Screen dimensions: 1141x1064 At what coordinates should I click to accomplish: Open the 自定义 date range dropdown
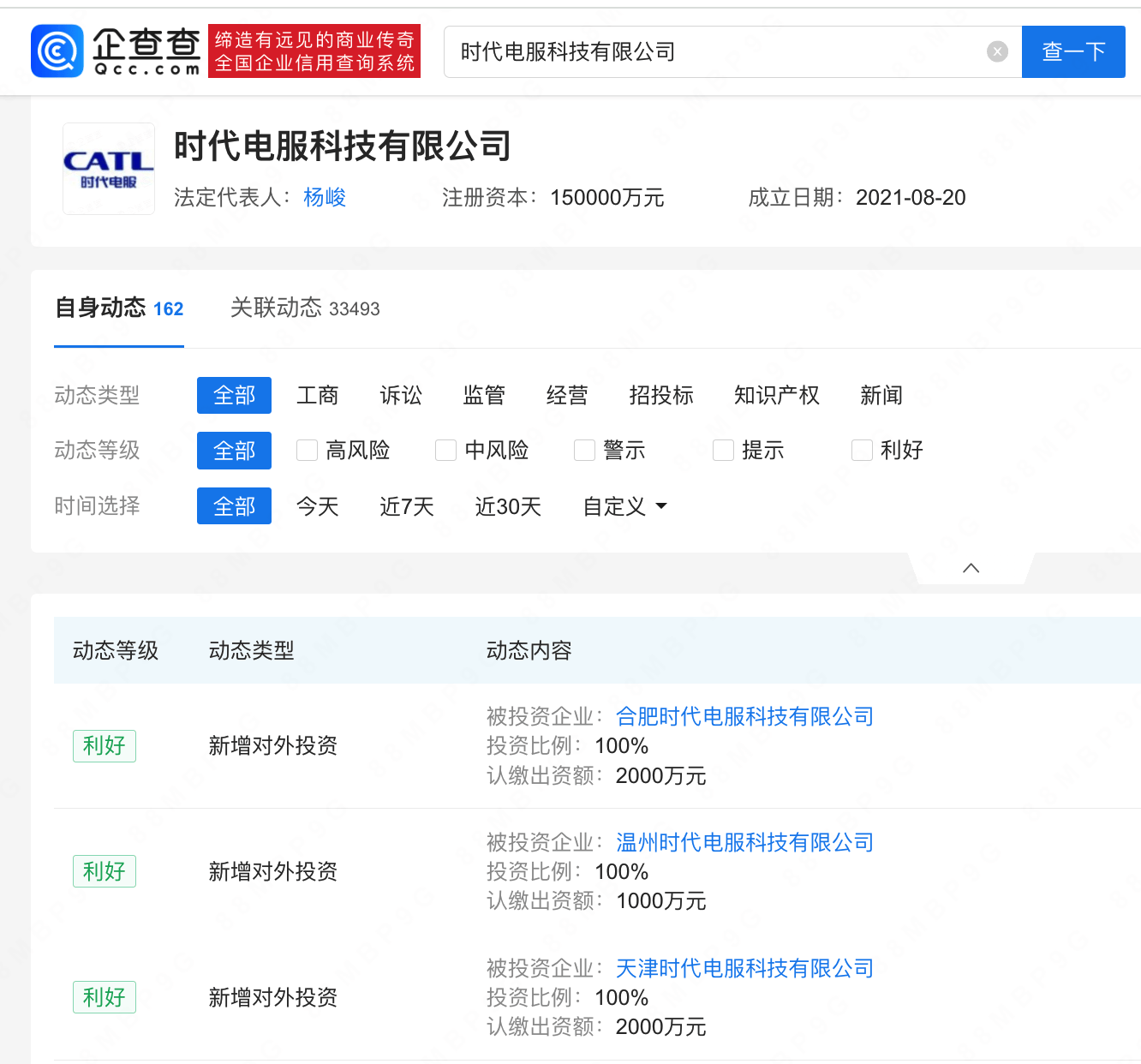(x=624, y=506)
